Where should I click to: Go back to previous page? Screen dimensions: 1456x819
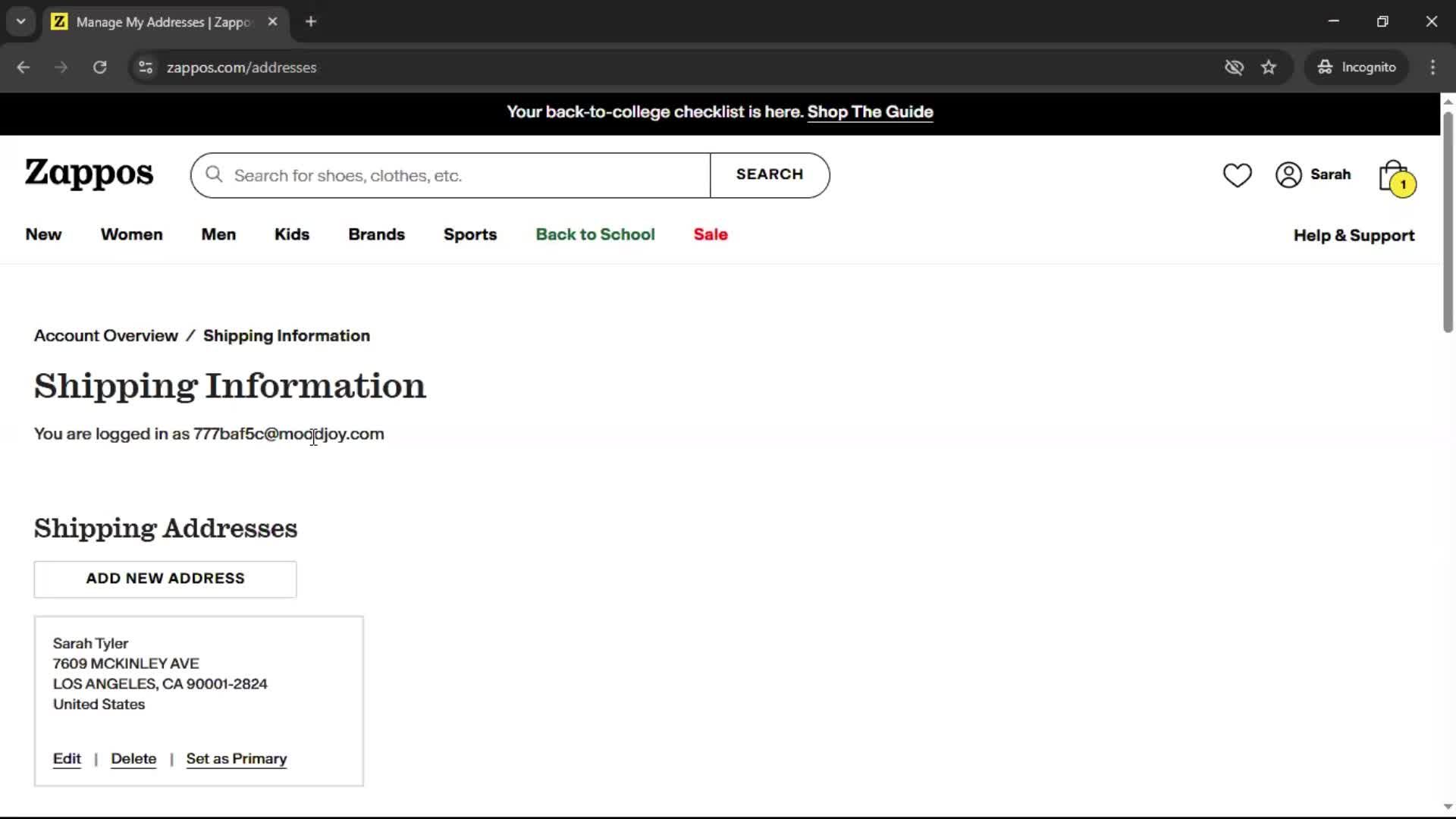[x=23, y=67]
